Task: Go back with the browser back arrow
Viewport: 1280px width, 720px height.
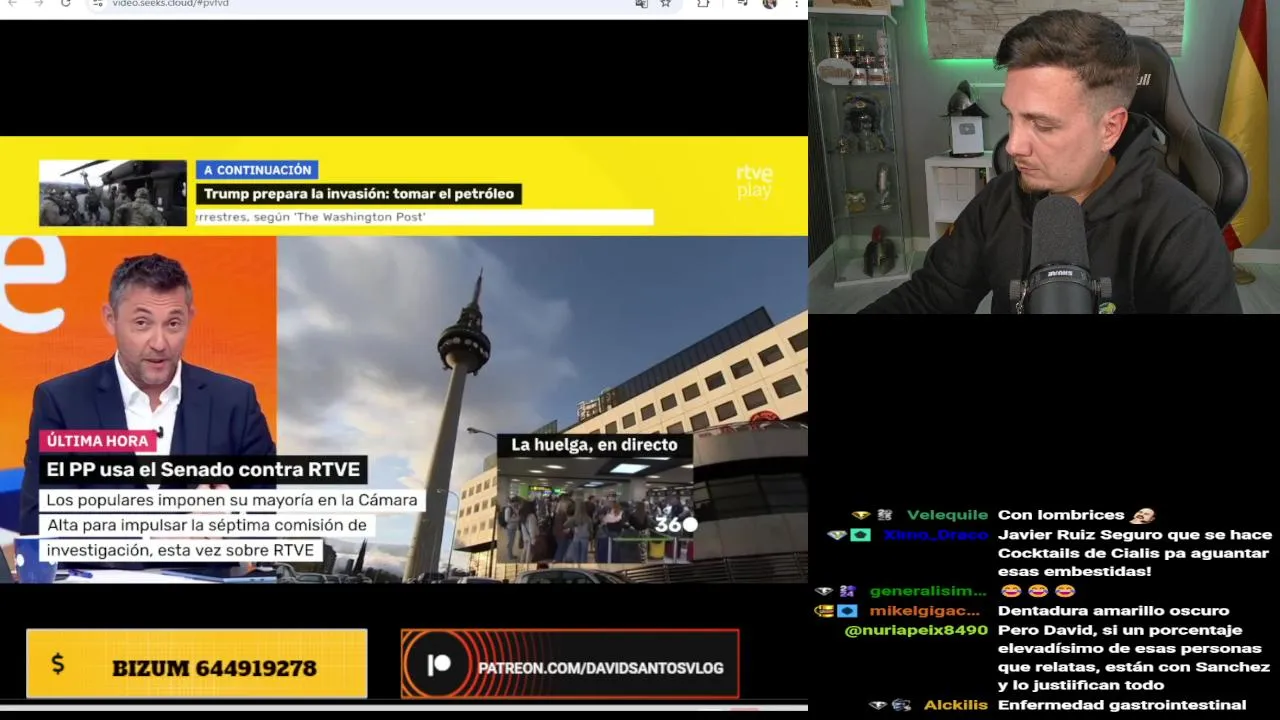Action: click(x=14, y=3)
